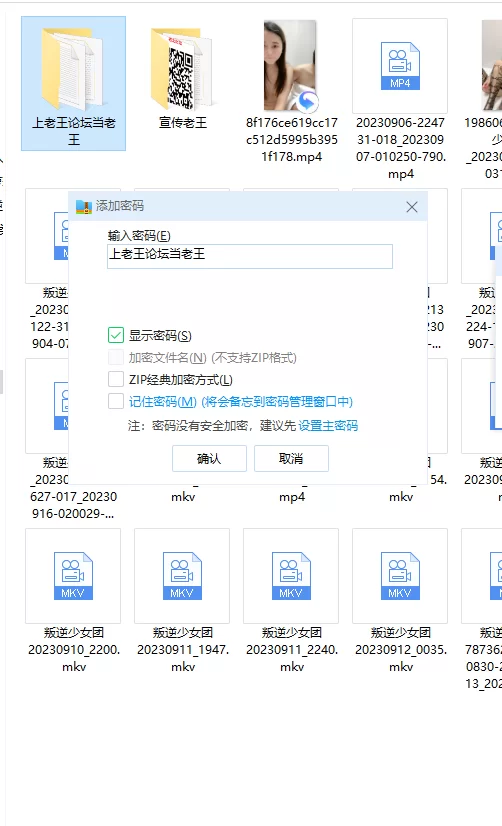The width and height of the screenshot is (502, 826).
Task: Select 叛逆少女团 20230911_1947.mkv file icon
Action: (182, 576)
